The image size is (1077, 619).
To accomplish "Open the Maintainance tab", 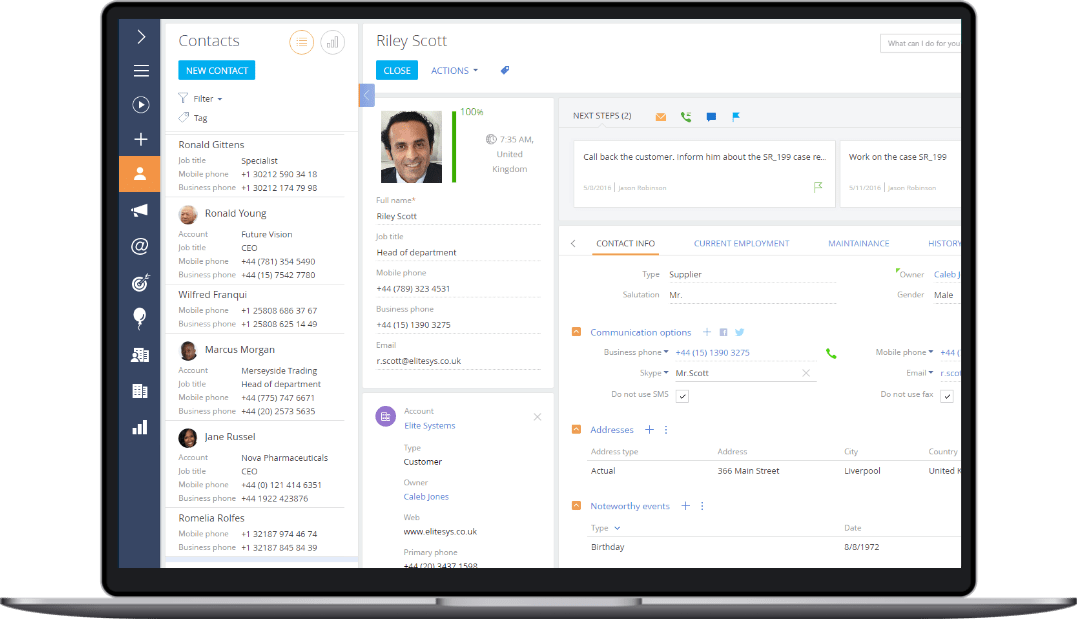I will pyautogui.click(x=858, y=243).
